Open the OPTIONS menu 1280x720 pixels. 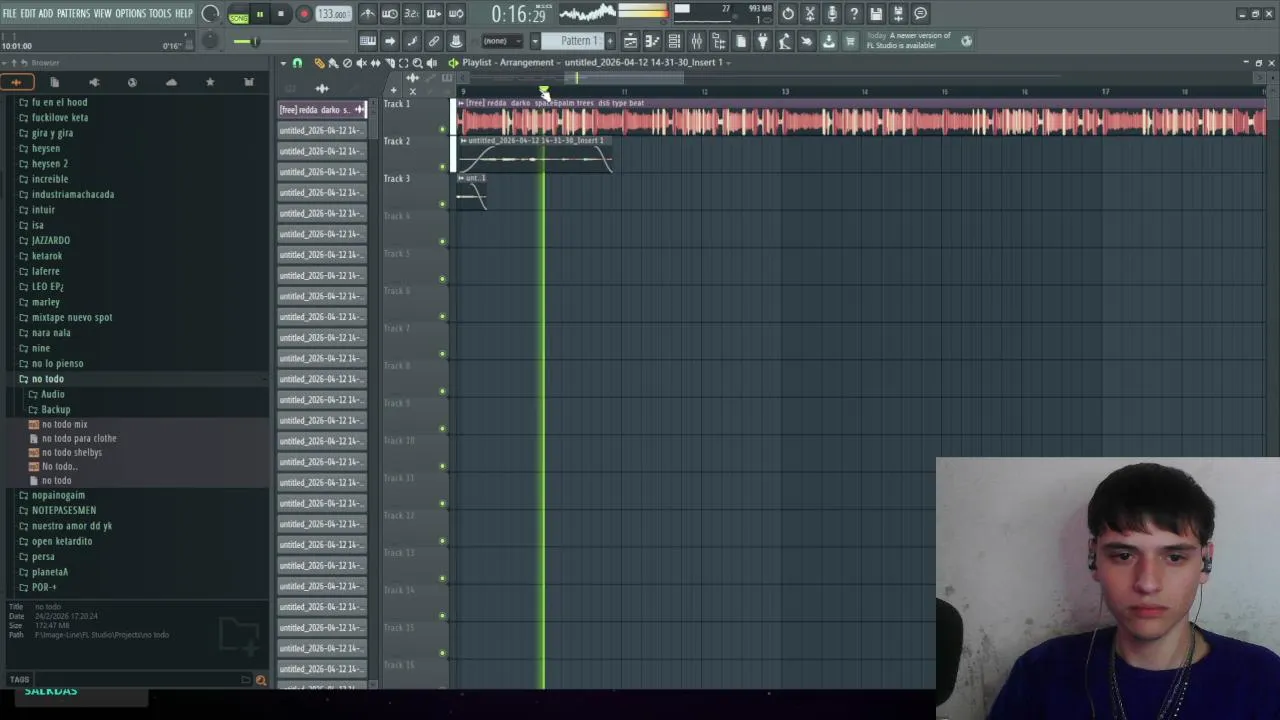pos(130,13)
